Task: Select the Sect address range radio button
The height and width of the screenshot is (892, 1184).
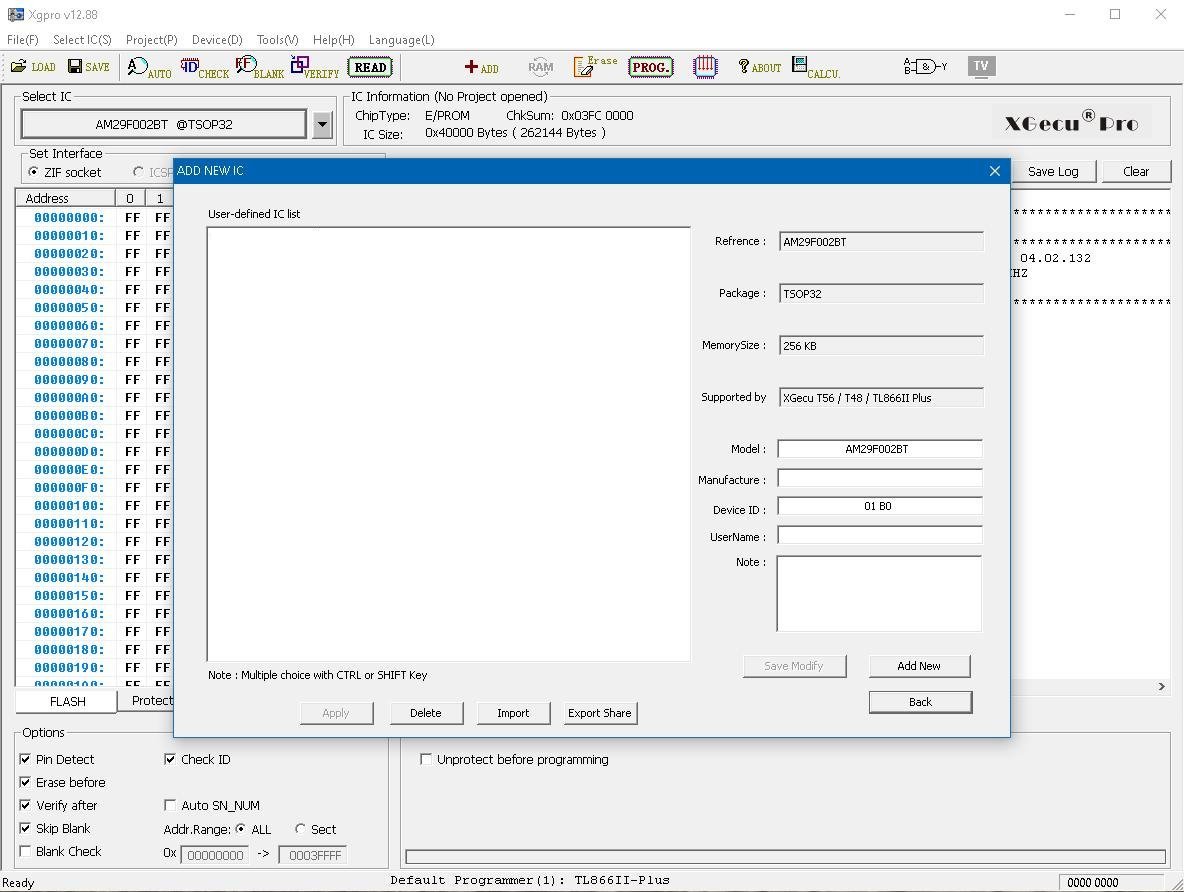Action: (300, 829)
